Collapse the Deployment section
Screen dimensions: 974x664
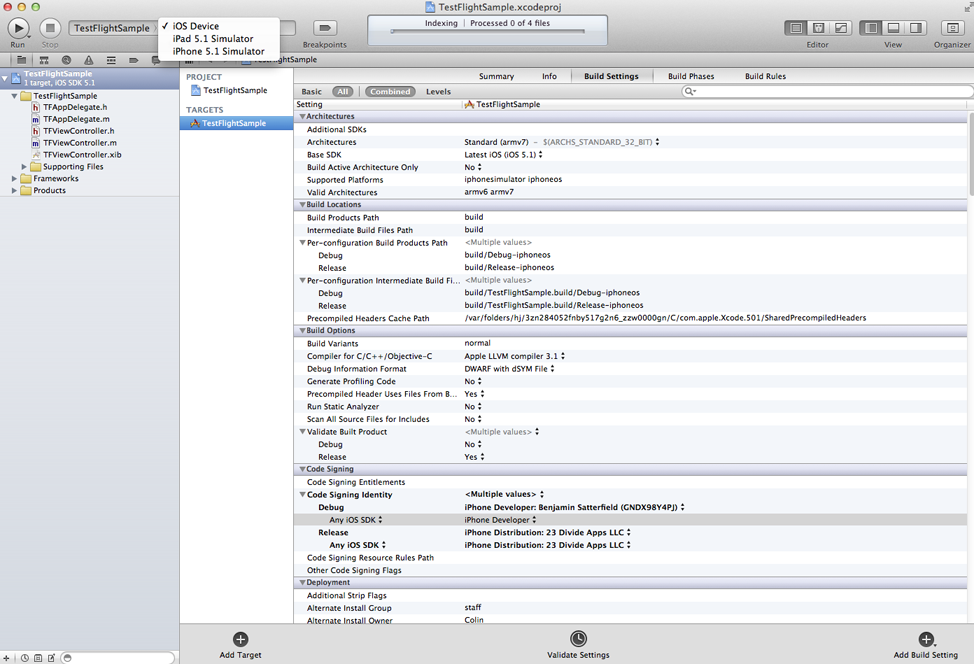(303, 583)
